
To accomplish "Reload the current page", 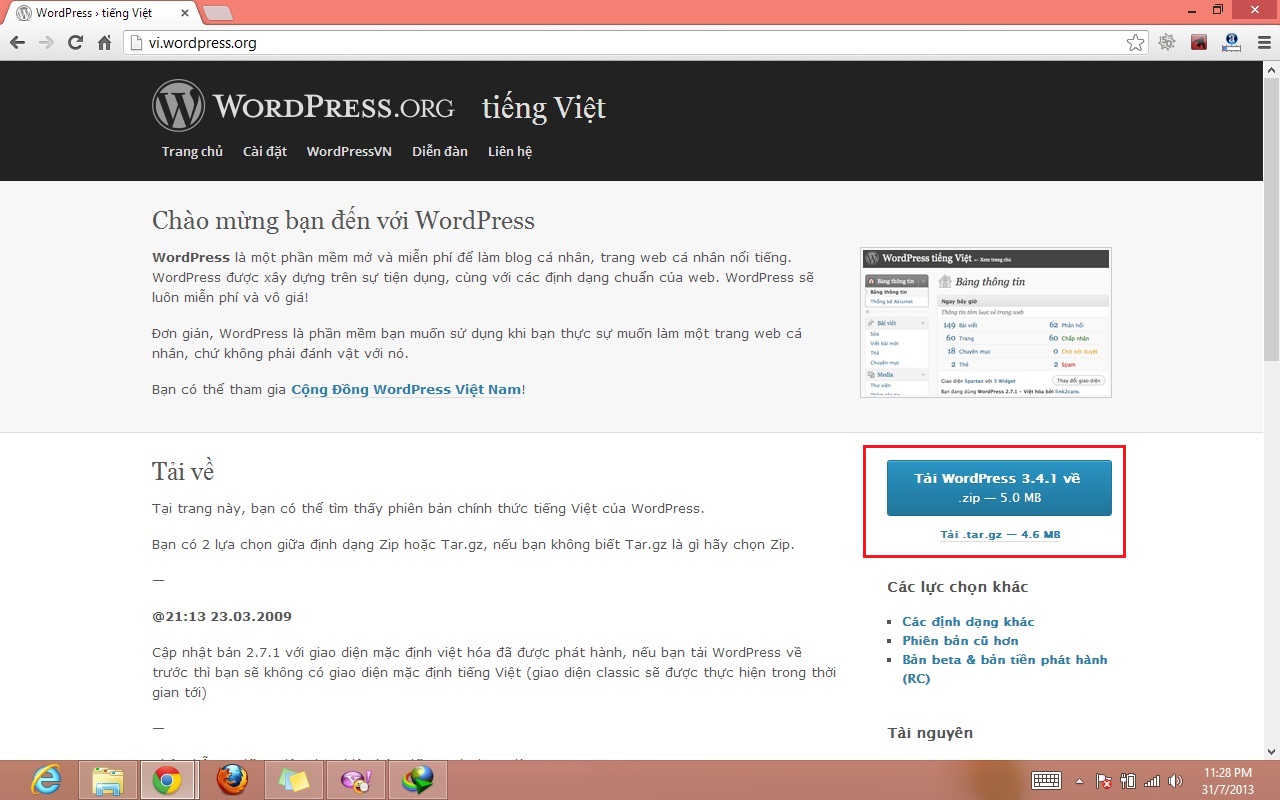I will (75, 43).
